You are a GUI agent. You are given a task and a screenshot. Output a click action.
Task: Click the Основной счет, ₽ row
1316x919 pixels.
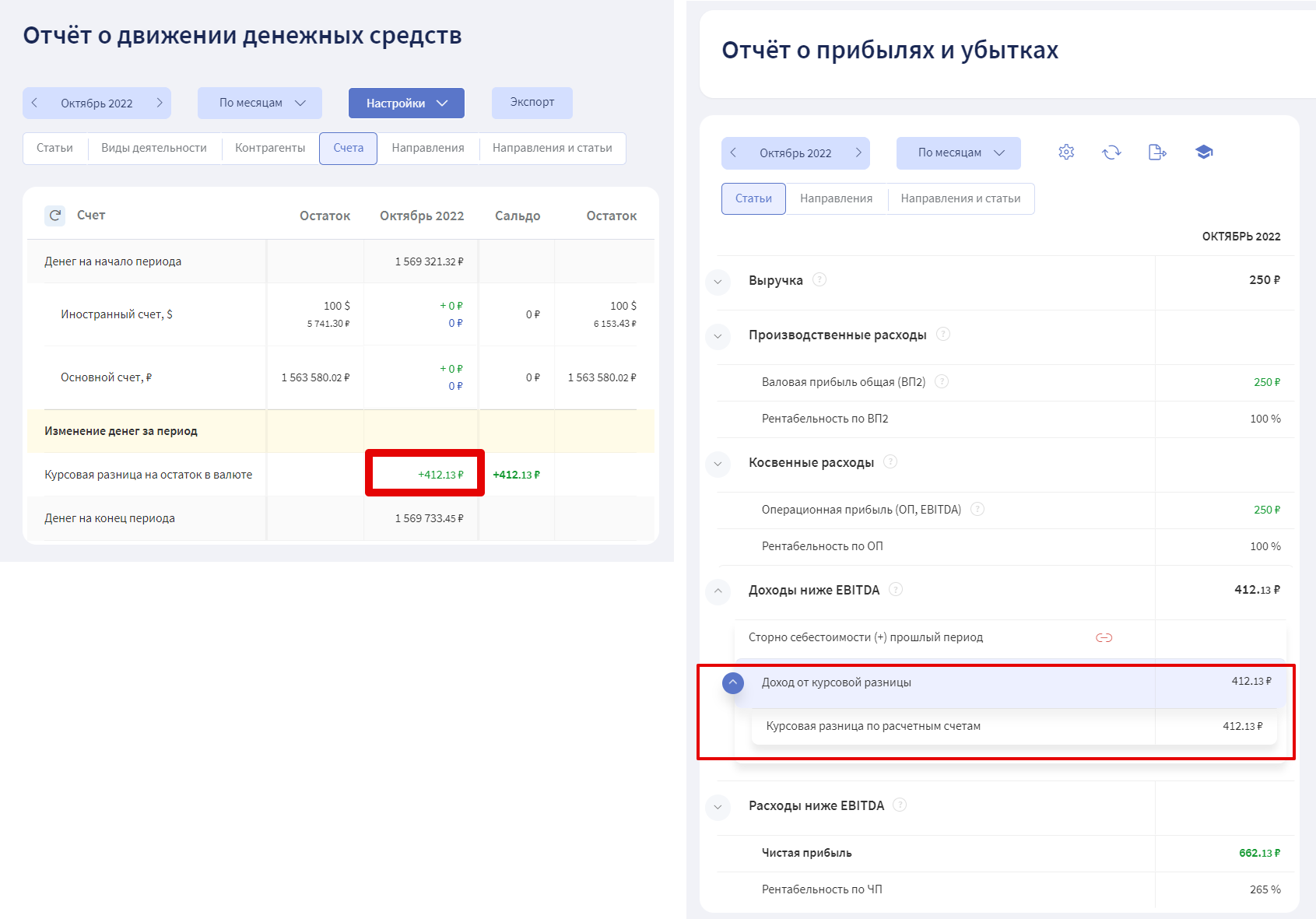[341, 377]
